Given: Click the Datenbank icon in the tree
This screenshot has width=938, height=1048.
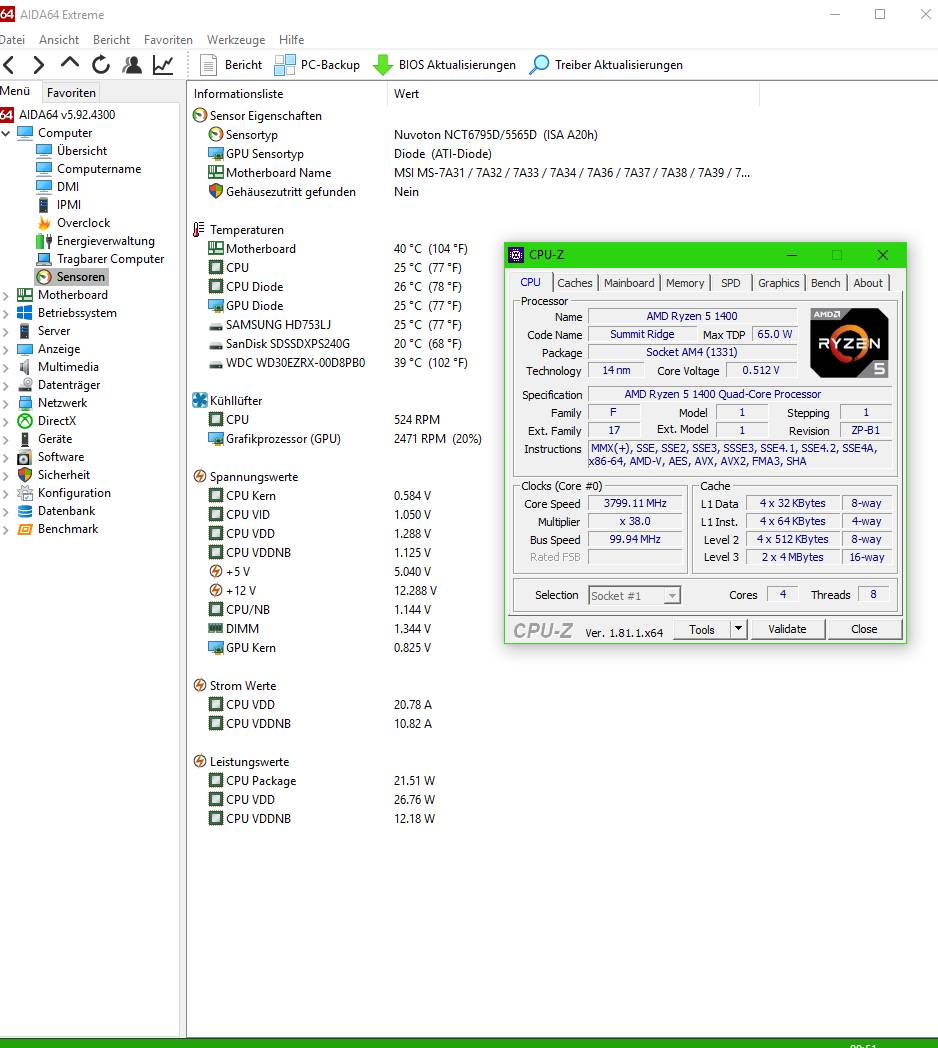Looking at the screenshot, I should [25, 511].
